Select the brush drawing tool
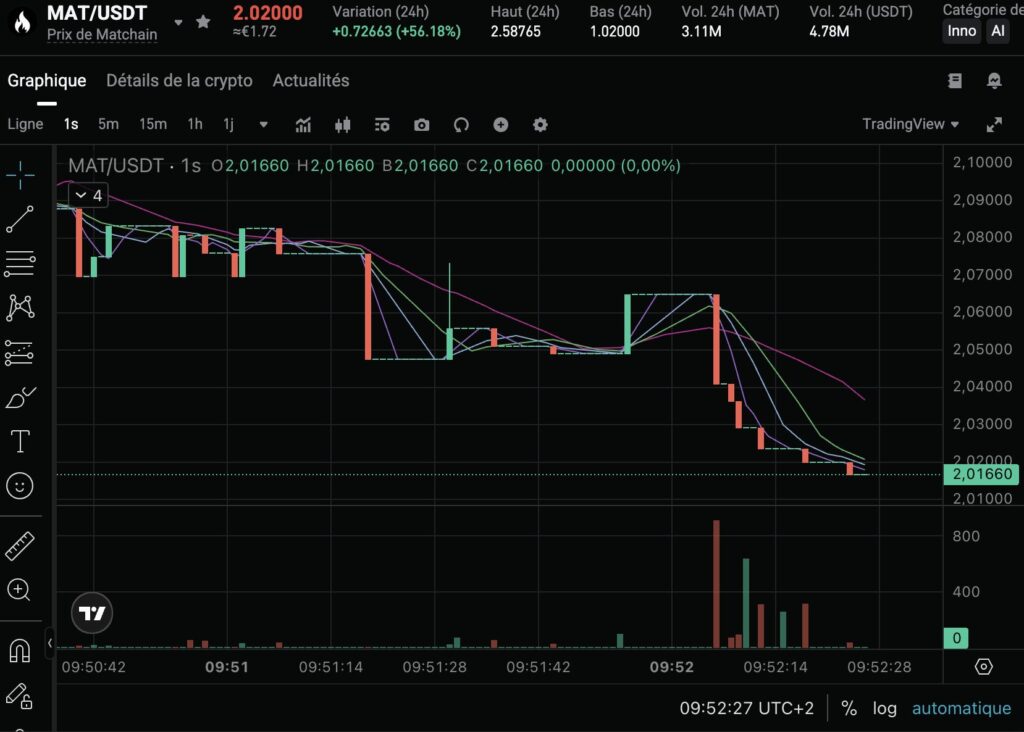 pos(21,397)
